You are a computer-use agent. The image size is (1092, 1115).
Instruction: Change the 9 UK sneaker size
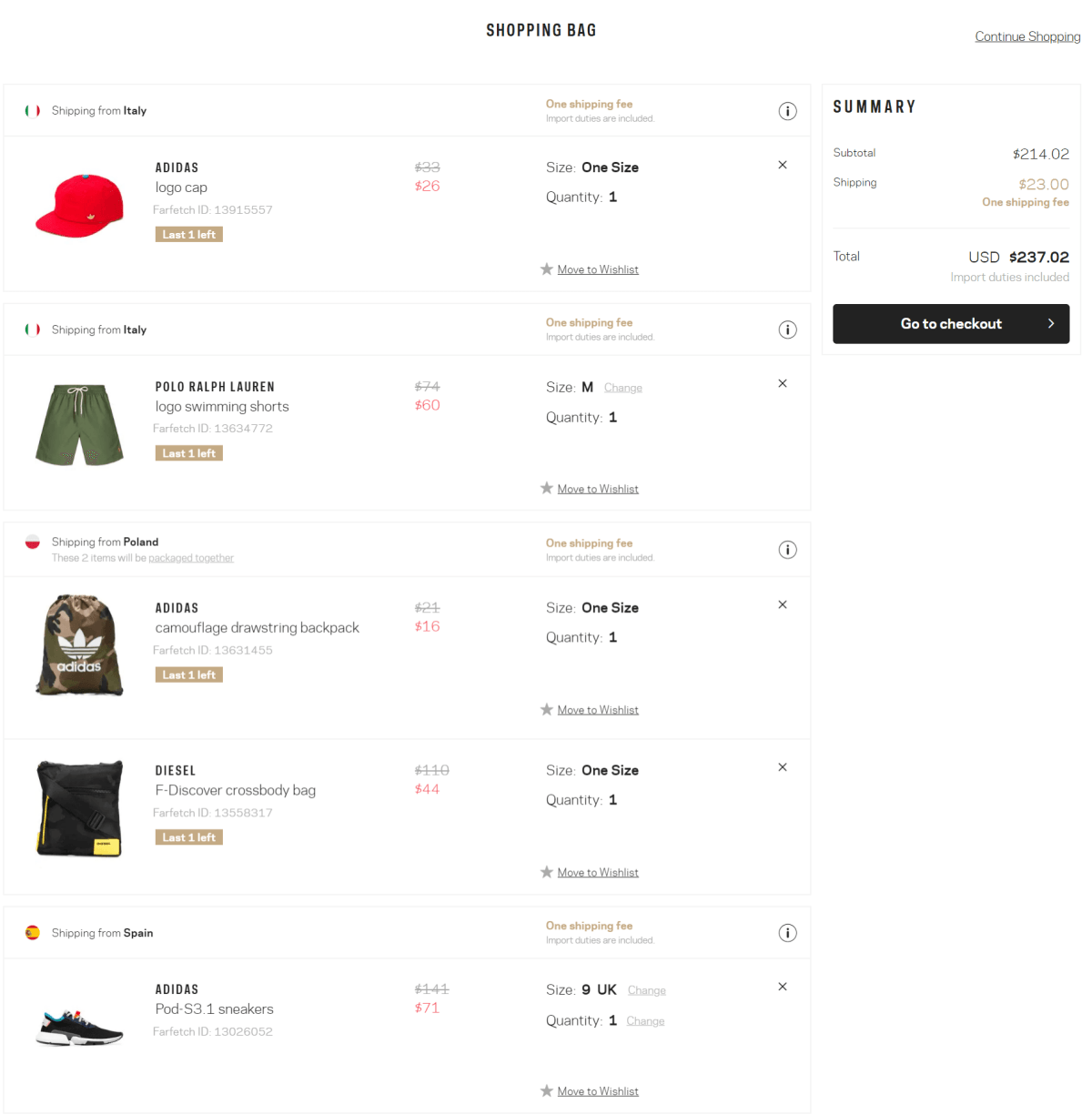[x=647, y=990]
